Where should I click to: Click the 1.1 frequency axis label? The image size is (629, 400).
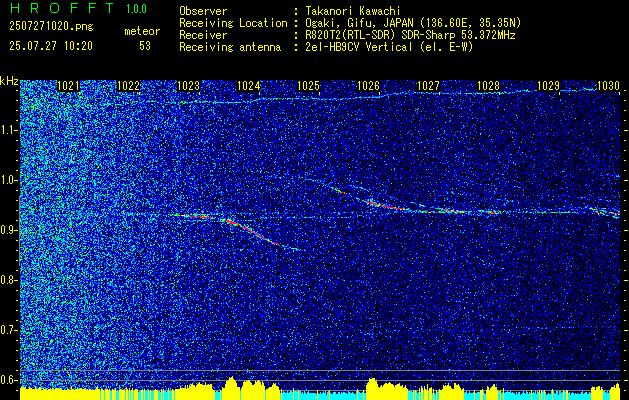pos(8,130)
